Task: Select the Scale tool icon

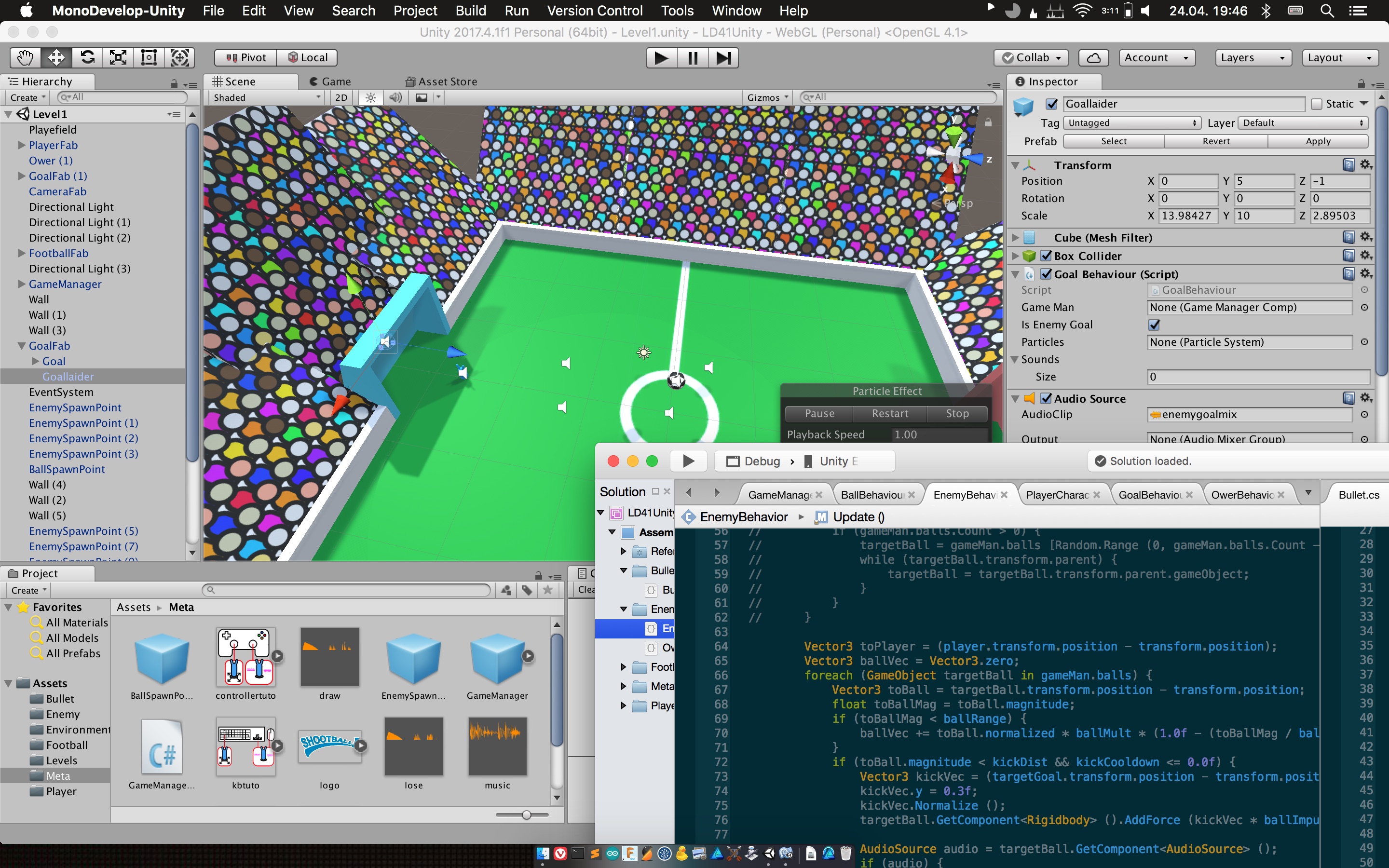Action: click(118, 57)
